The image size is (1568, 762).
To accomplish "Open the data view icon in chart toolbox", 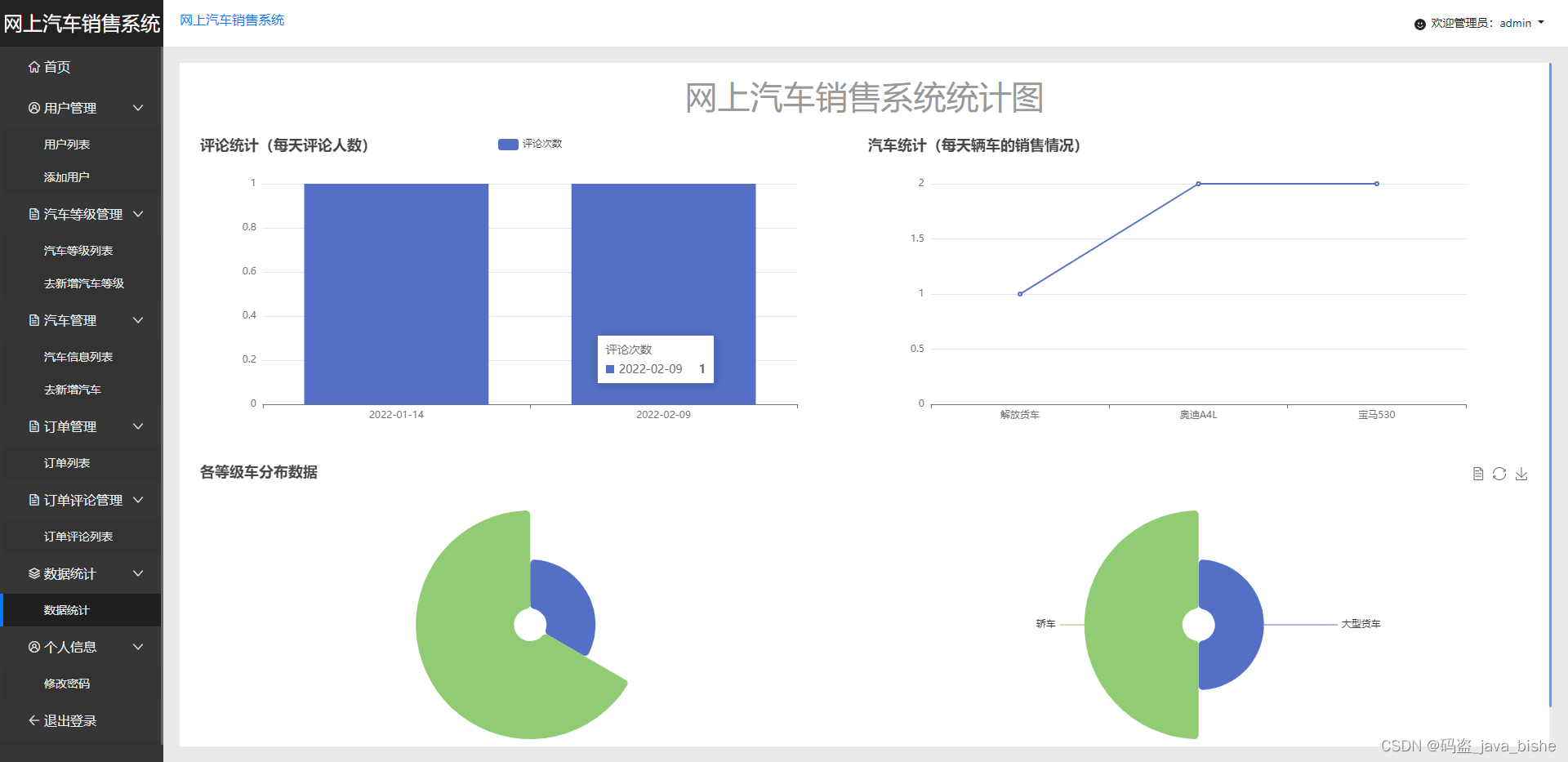I will (x=1478, y=474).
